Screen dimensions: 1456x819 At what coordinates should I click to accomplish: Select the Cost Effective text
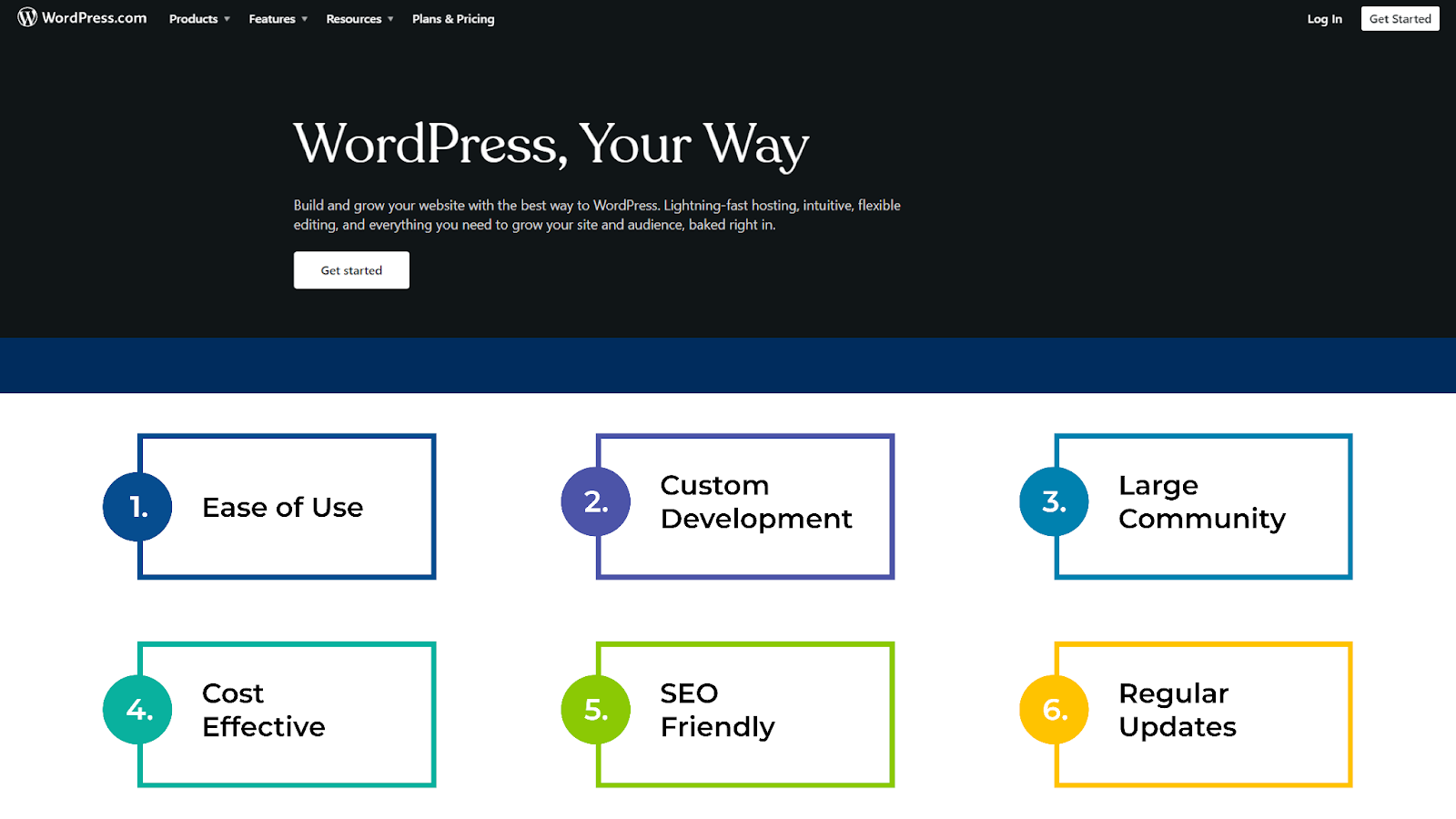264,710
